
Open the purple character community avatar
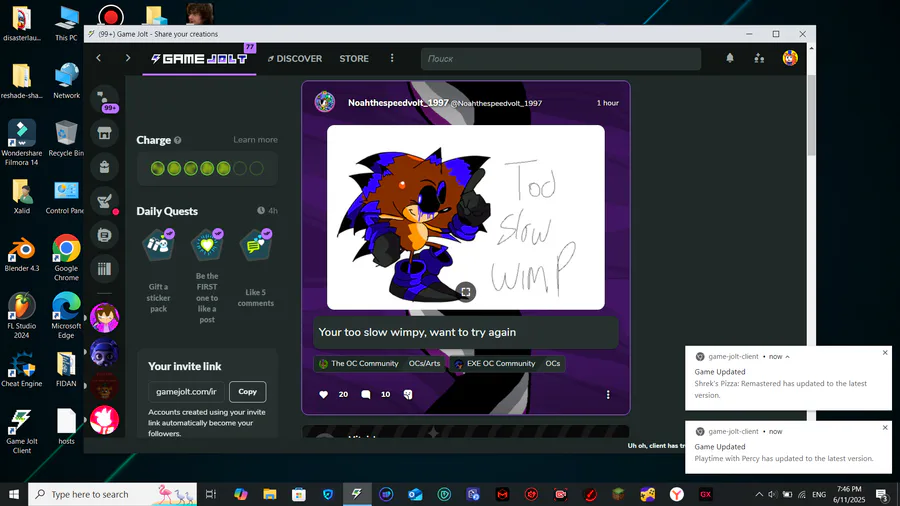click(x=104, y=352)
